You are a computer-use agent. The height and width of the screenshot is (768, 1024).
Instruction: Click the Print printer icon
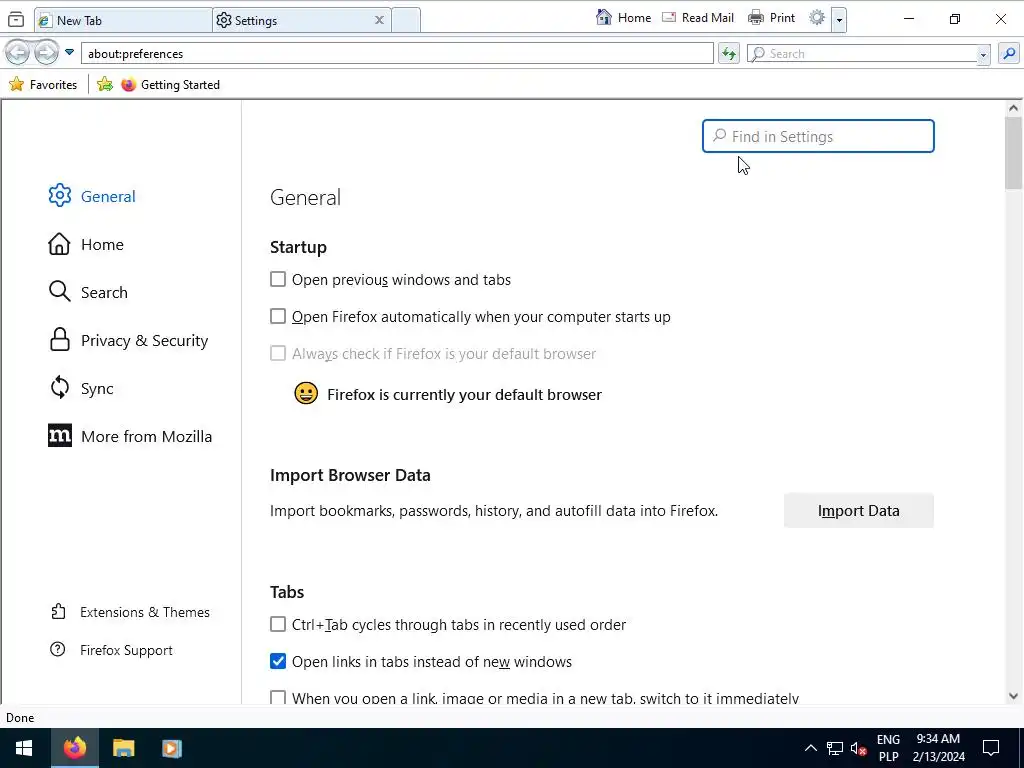pos(756,18)
